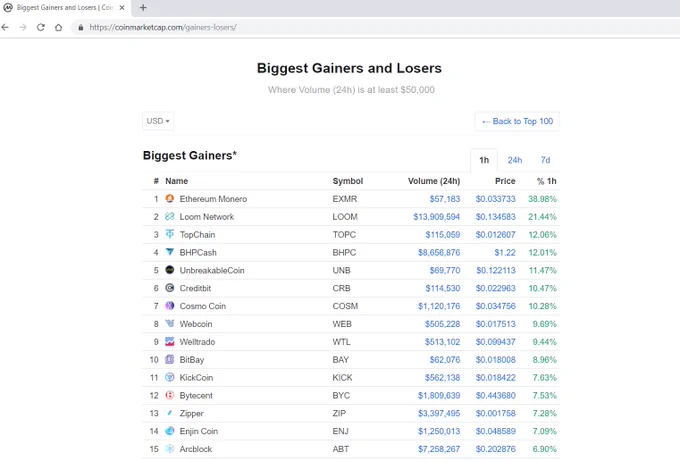Click Ethereum Monero volume $57,183
This screenshot has width=680, height=461.
[445, 199]
